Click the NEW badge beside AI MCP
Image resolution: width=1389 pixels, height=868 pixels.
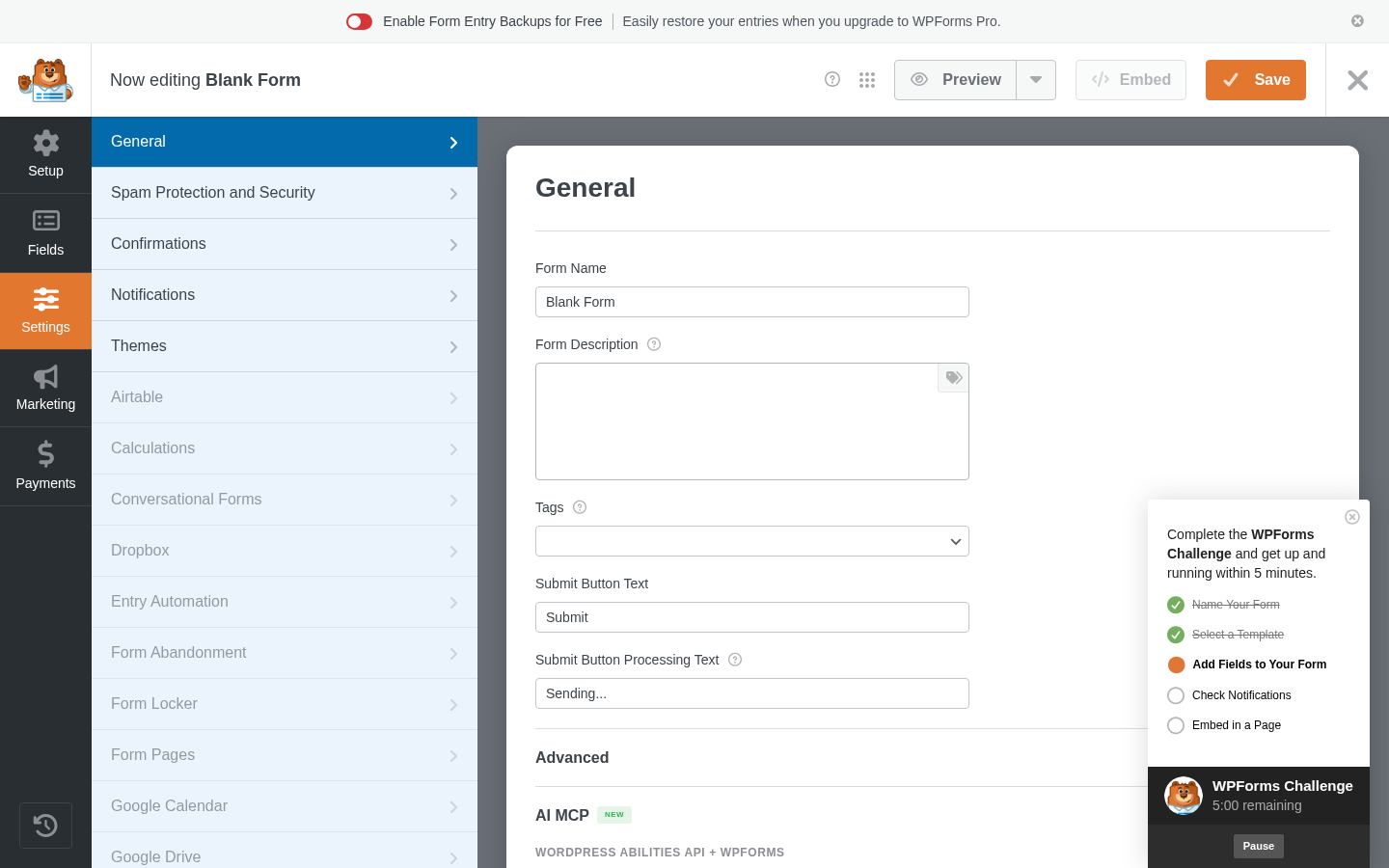click(614, 815)
